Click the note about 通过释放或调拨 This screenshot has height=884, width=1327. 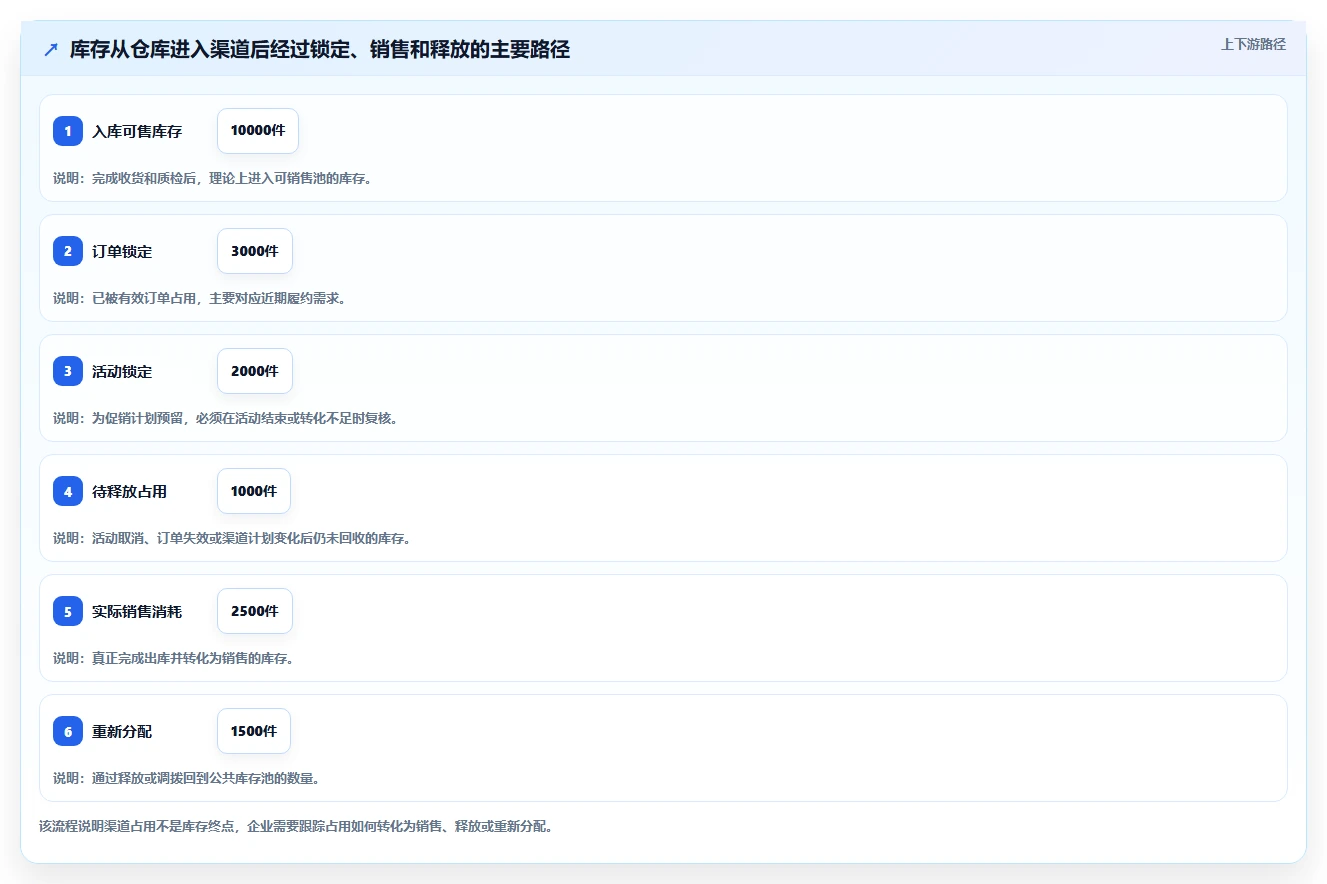coord(186,778)
